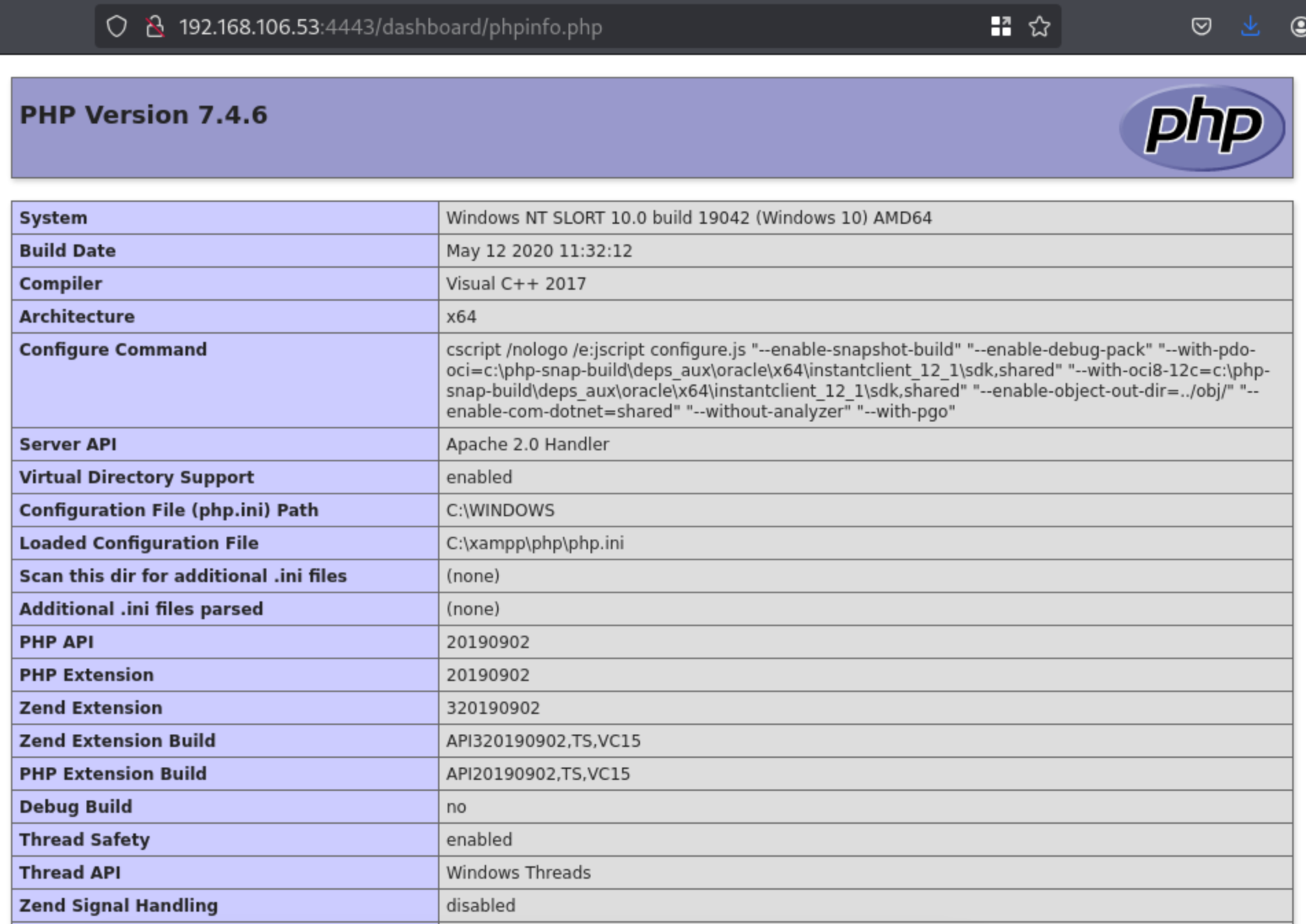The height and width of the screenshot is (924, 1306).
Task: Click the Visual C++ 2017 compiler value
Action: [x=516, y=284]
